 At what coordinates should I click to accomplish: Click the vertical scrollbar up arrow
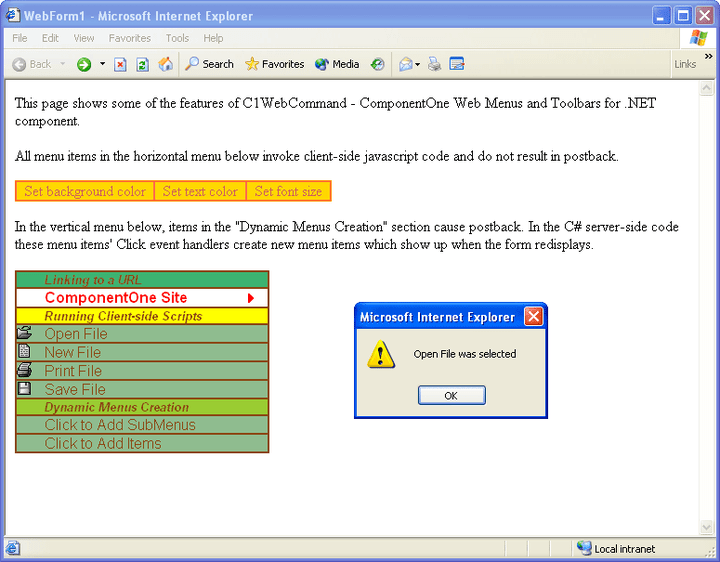pos(706,88)
